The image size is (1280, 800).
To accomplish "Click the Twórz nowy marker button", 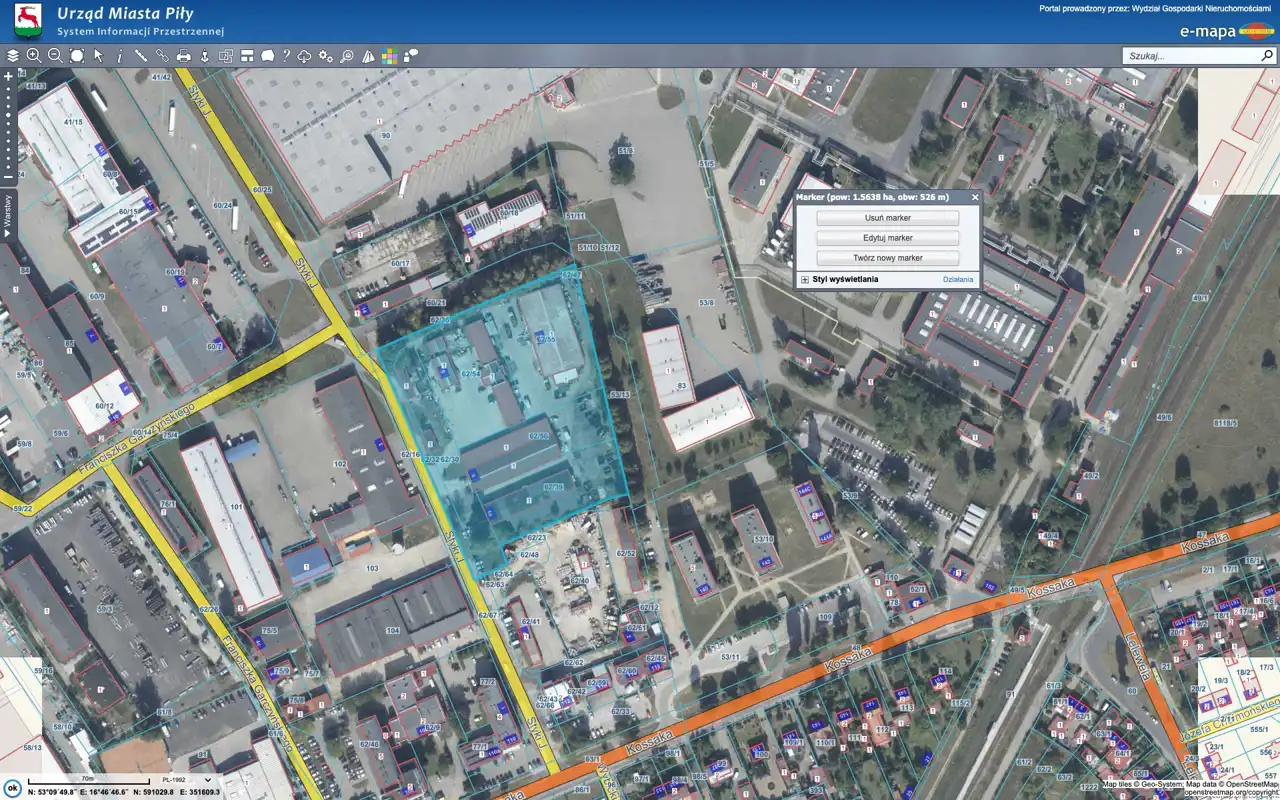I will pos(887,258).
